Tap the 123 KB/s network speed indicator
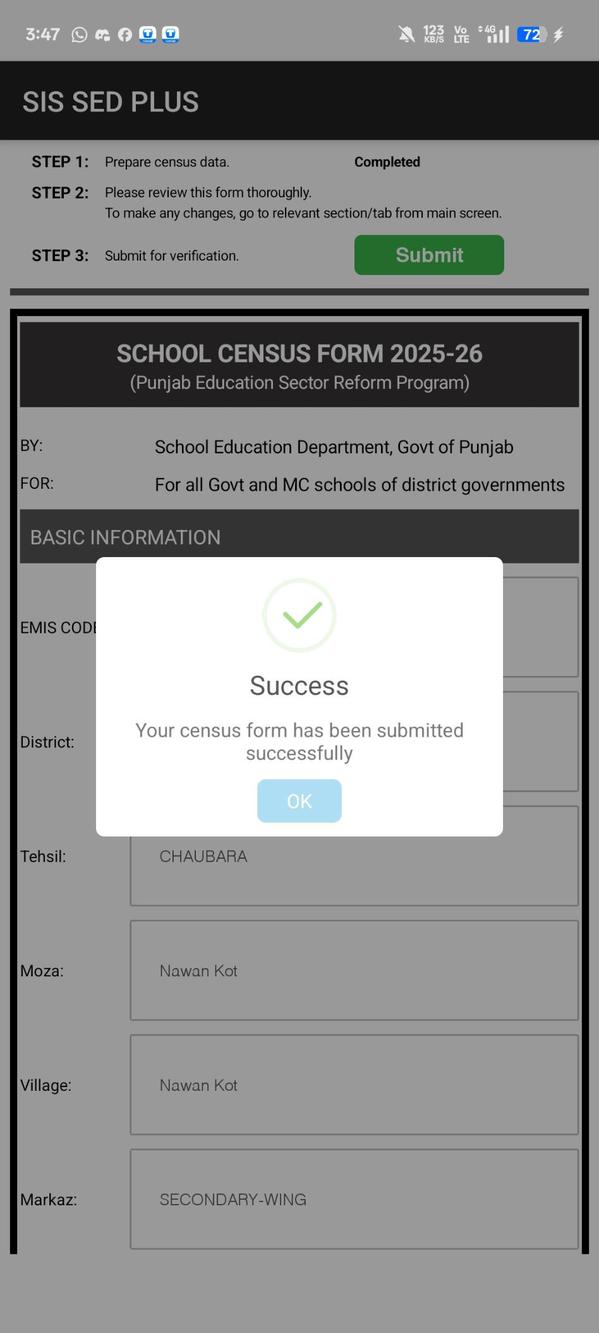The image size is (599, 1333). pyautogui.click(x=432, y=33)
